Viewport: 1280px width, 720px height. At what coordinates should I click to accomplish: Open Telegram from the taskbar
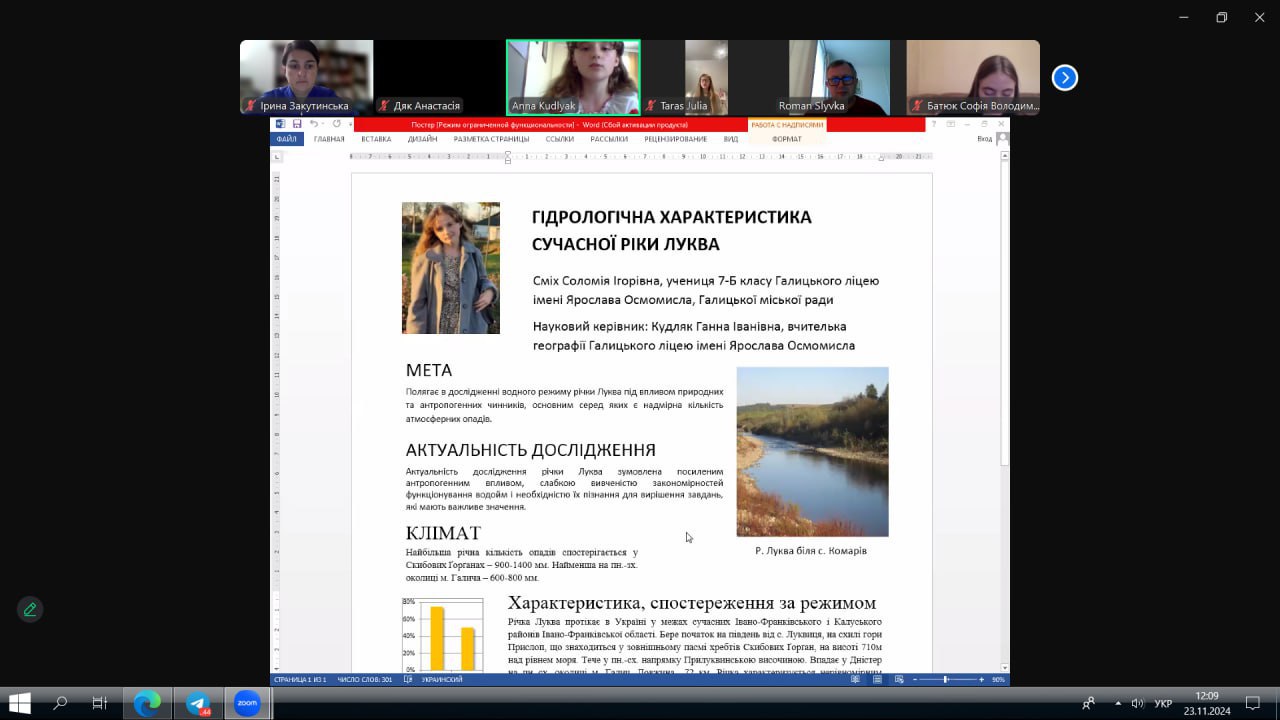coord(198,703)
